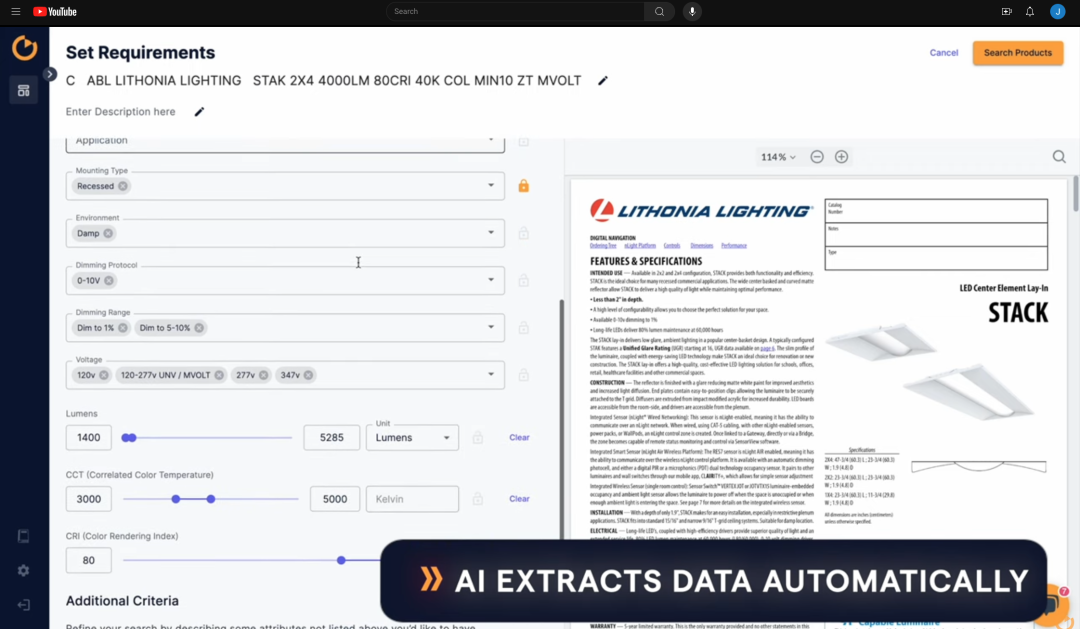Remove the 277v voltage chip
Screen dimensions: 1080x629
[x=264, y=375]
